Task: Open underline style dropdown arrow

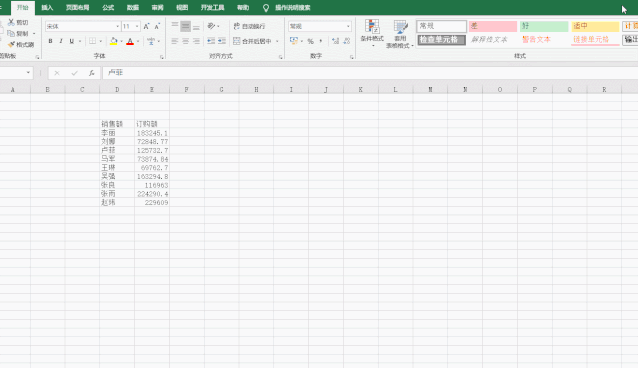Action: point(80,41)
